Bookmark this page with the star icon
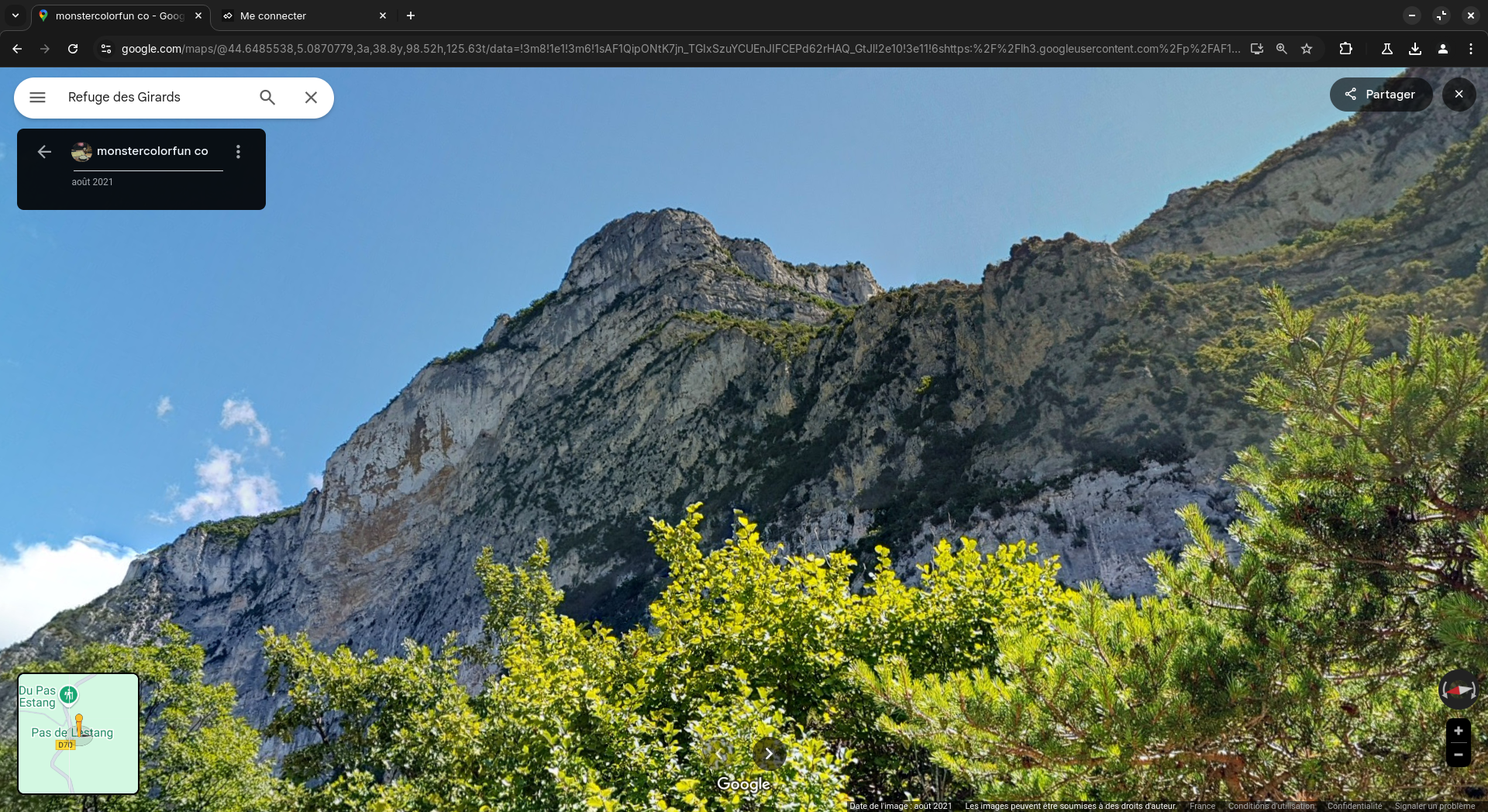 coord(1307,49)
